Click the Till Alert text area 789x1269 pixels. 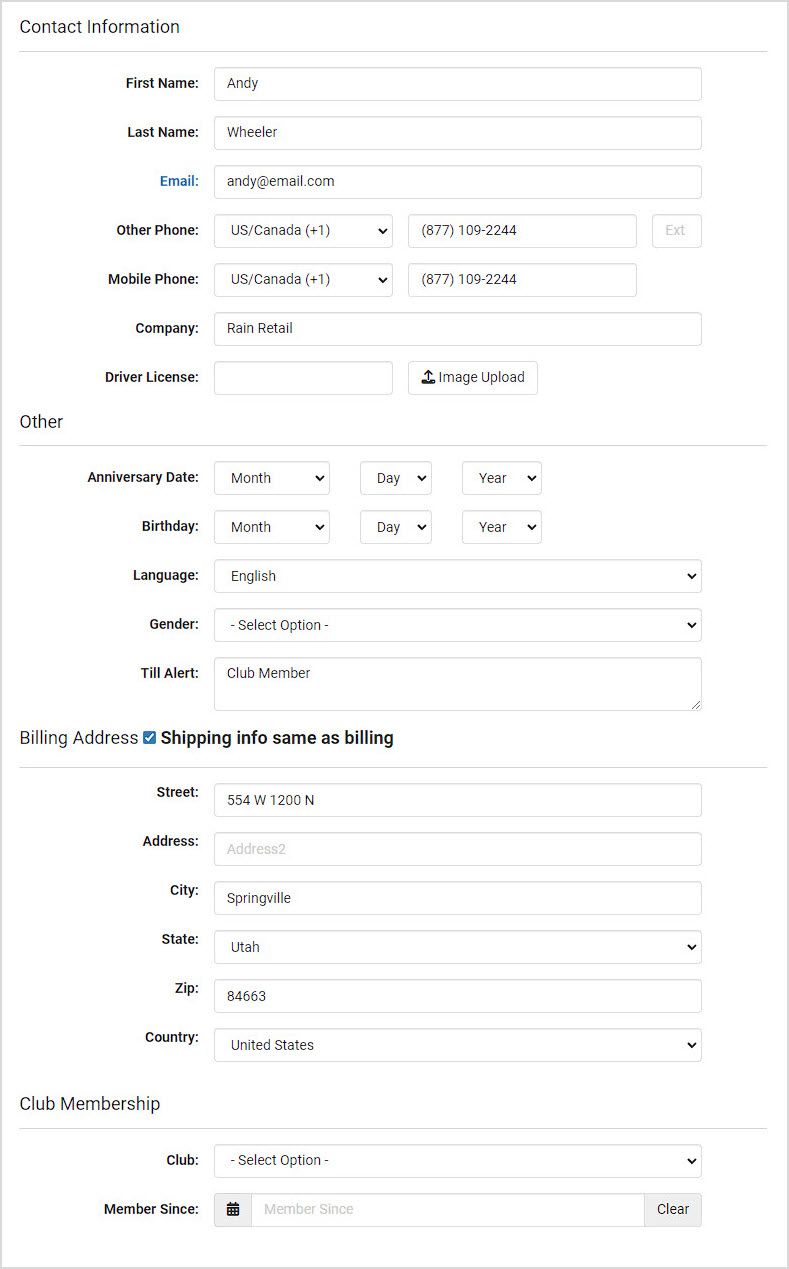pos(458,684)
